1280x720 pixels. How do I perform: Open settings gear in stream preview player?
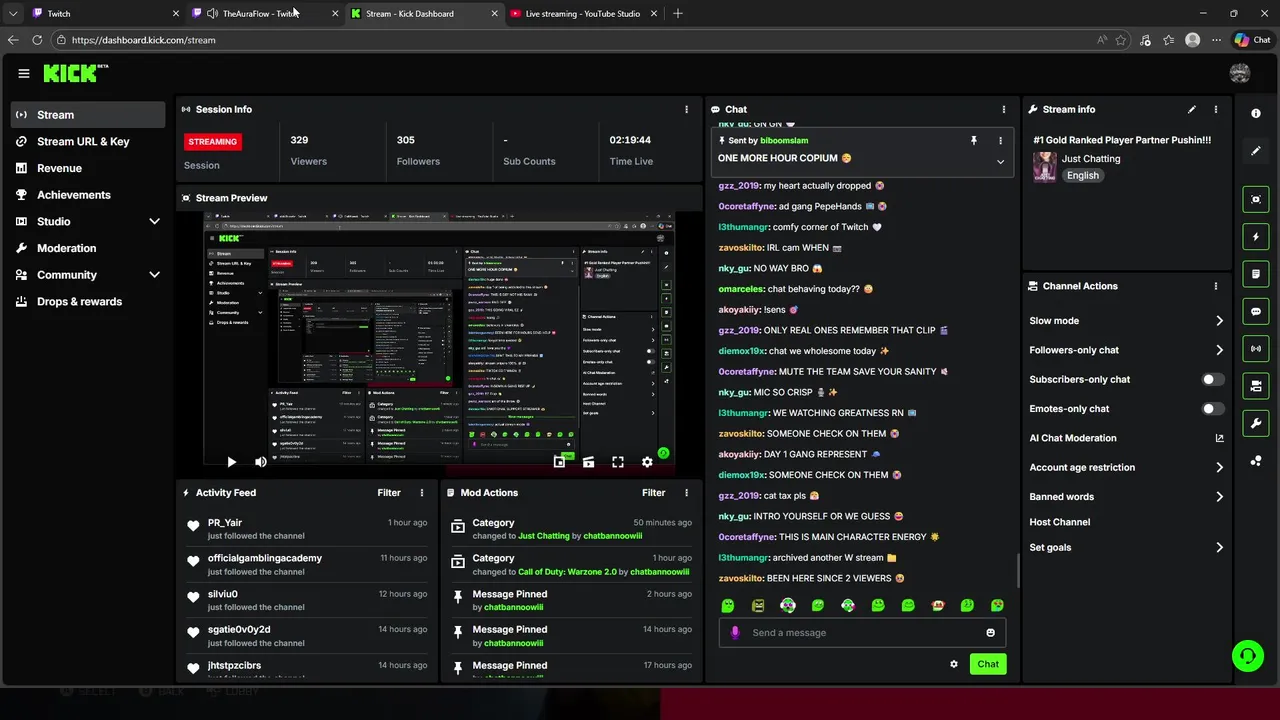coord(647,462)
